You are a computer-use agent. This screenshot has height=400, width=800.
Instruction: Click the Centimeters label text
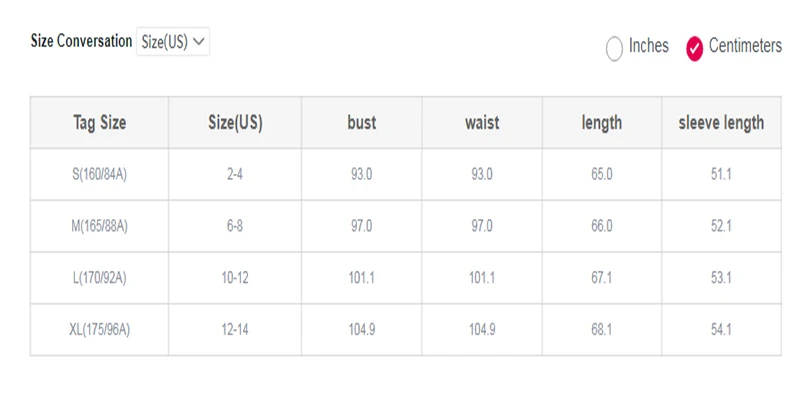coord(745,46)
